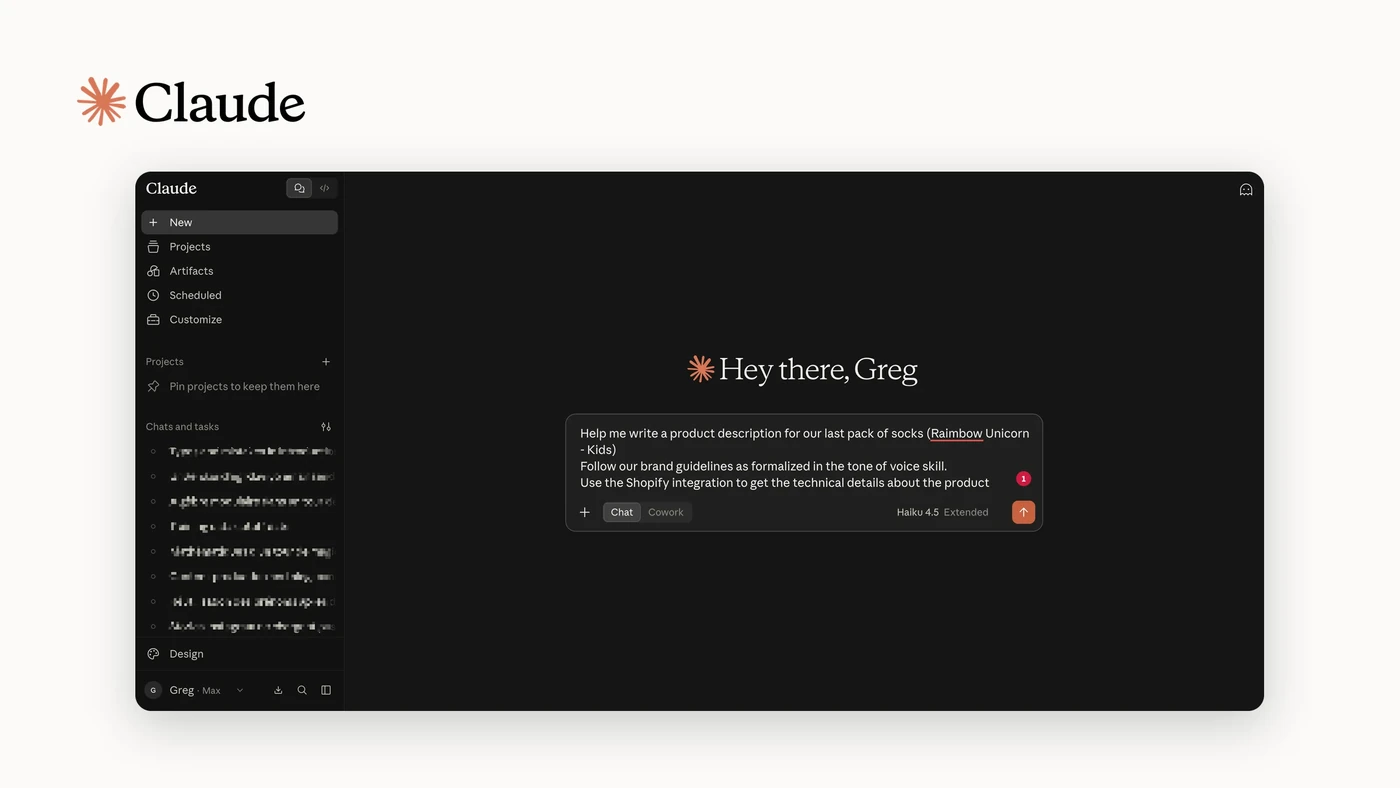The width and height of the screenshot is (1400, 788).
Task: Click the Claude wordmark in the sidebar header
Action: (x=171, y=188)
